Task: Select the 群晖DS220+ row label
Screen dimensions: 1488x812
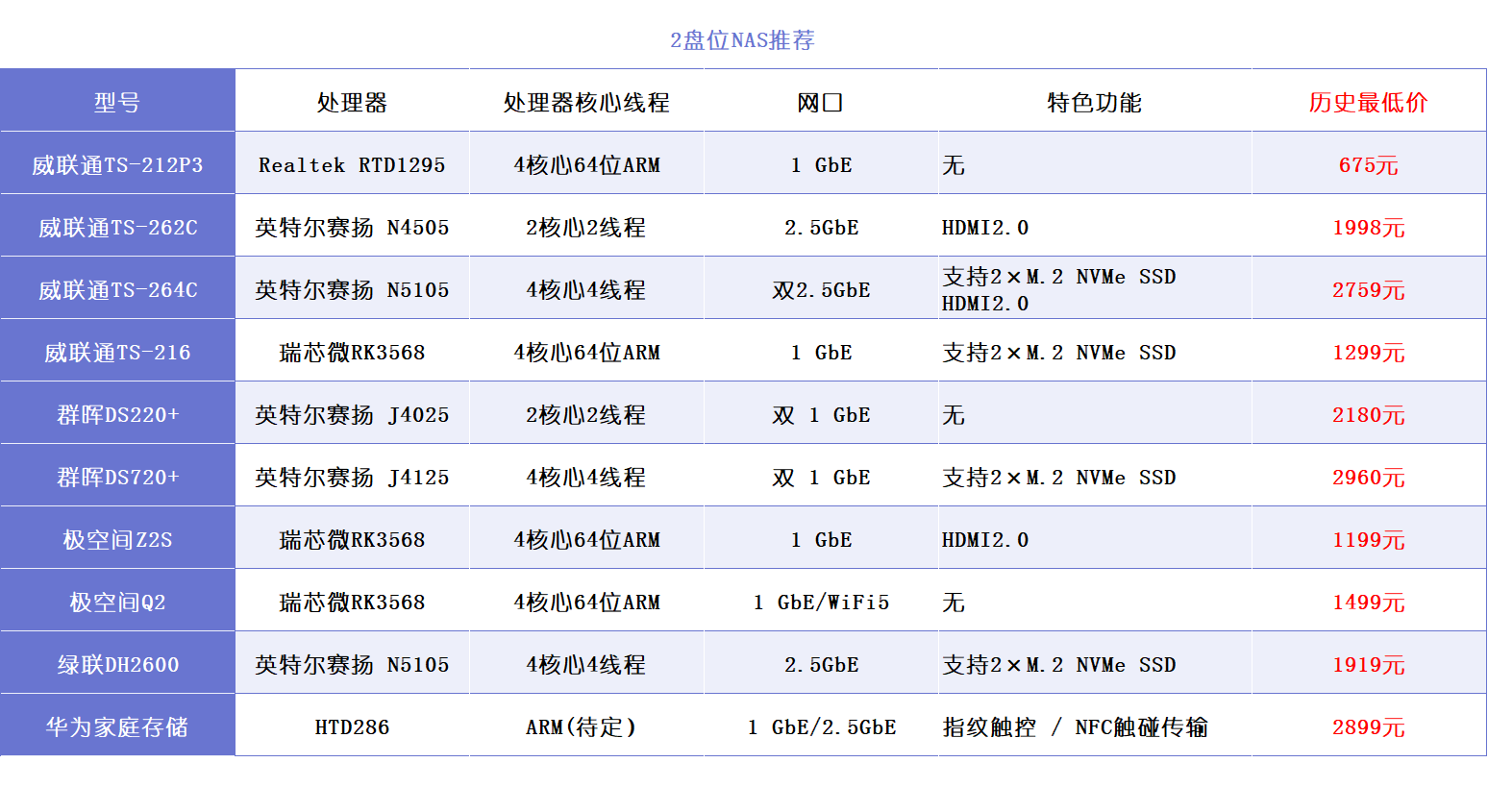Action: point(117,413)
